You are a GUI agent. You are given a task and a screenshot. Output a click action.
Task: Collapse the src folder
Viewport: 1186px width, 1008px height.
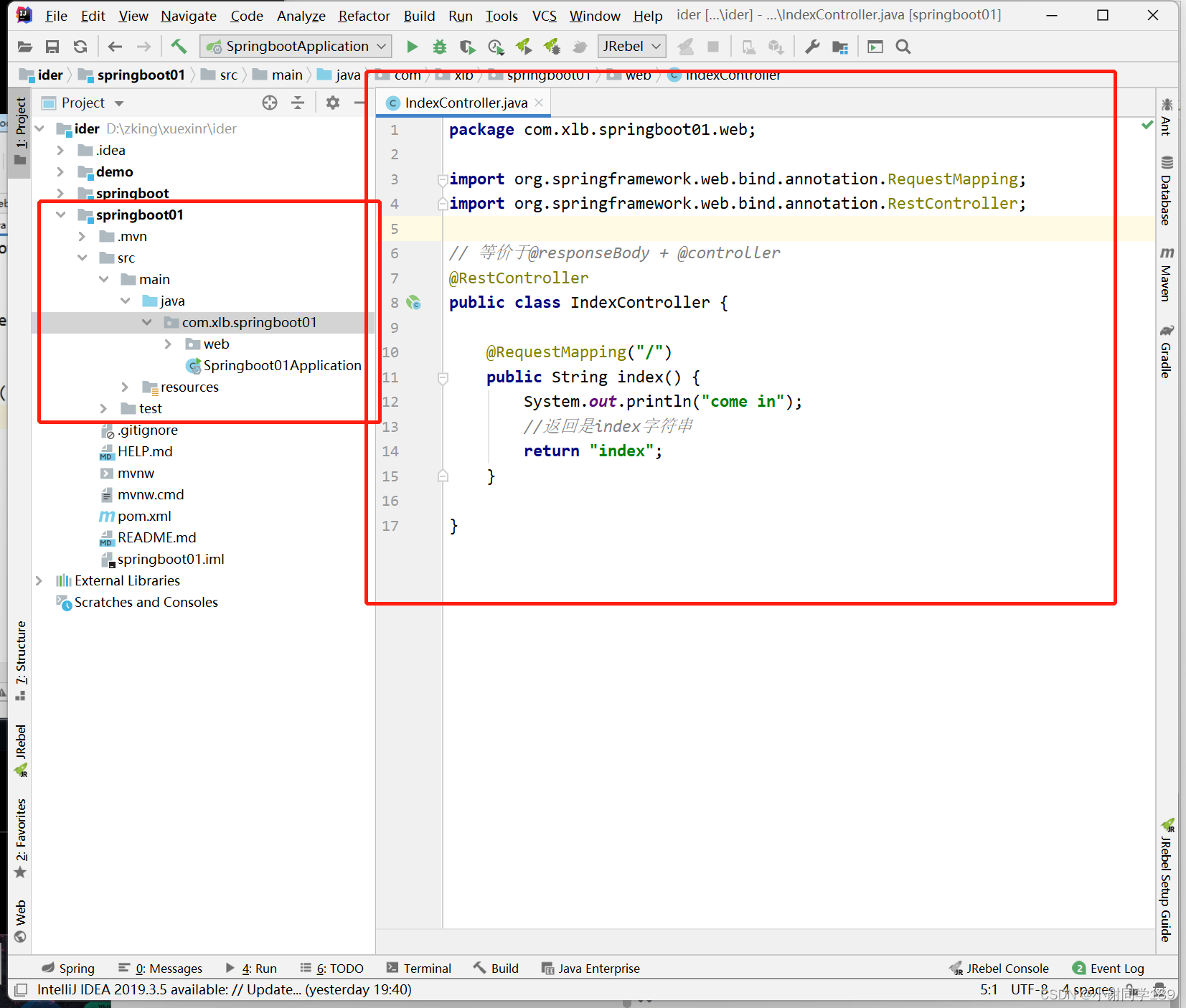pos(83,258)
